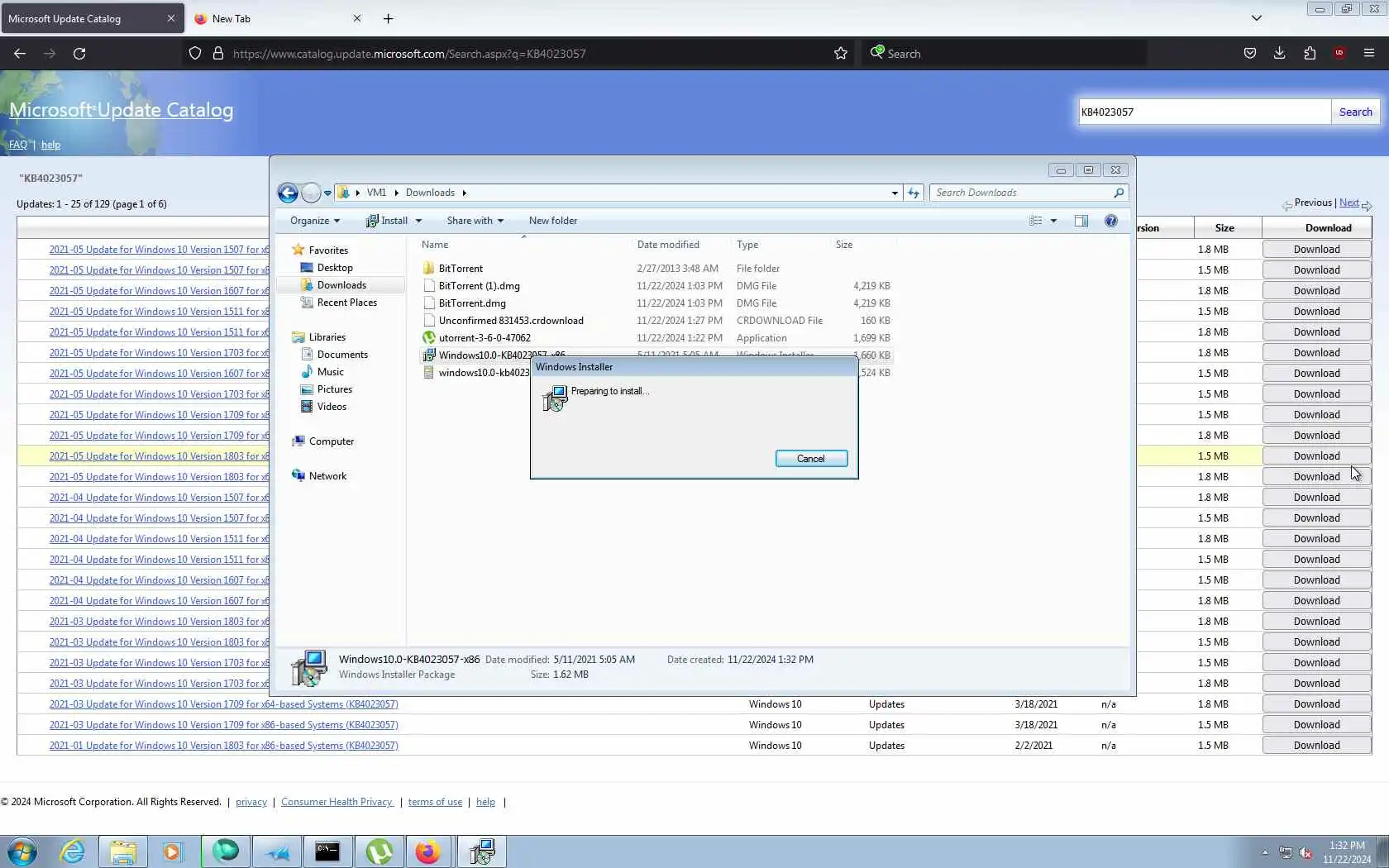Click the volume icon in system tray
This screenshot has height=868, width=1389.
pyautogui.click(x=1306, y=853)
